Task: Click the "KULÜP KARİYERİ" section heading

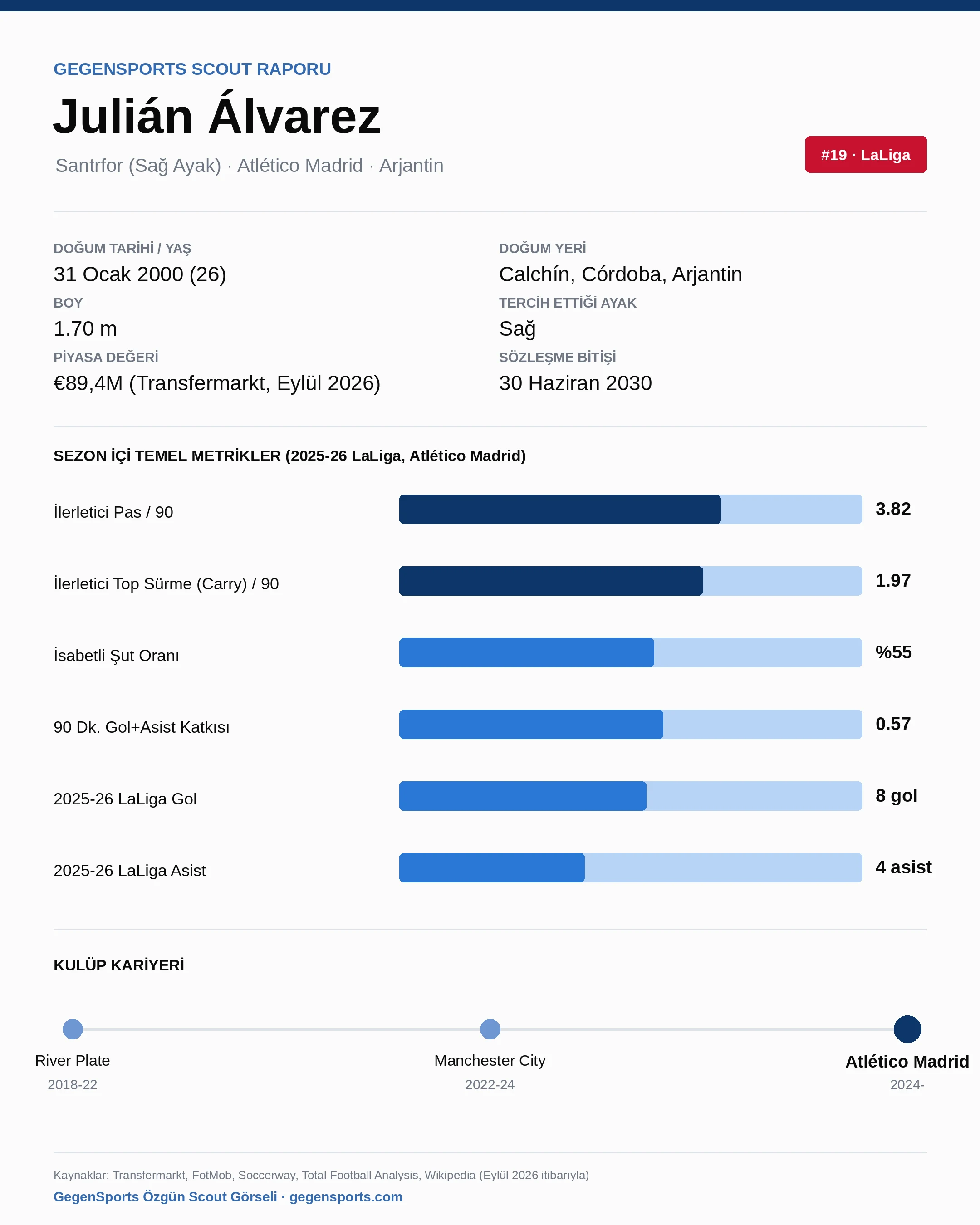Action: pos(119,965)
